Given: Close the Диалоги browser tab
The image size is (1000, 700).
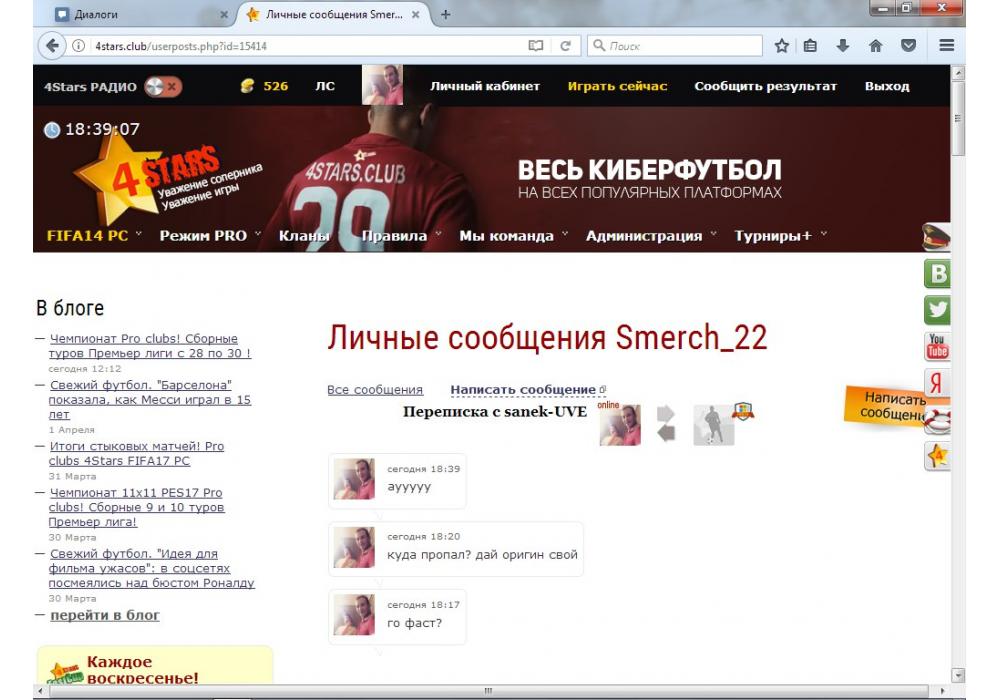Looking at the screenshot, I should pos(224,15).
